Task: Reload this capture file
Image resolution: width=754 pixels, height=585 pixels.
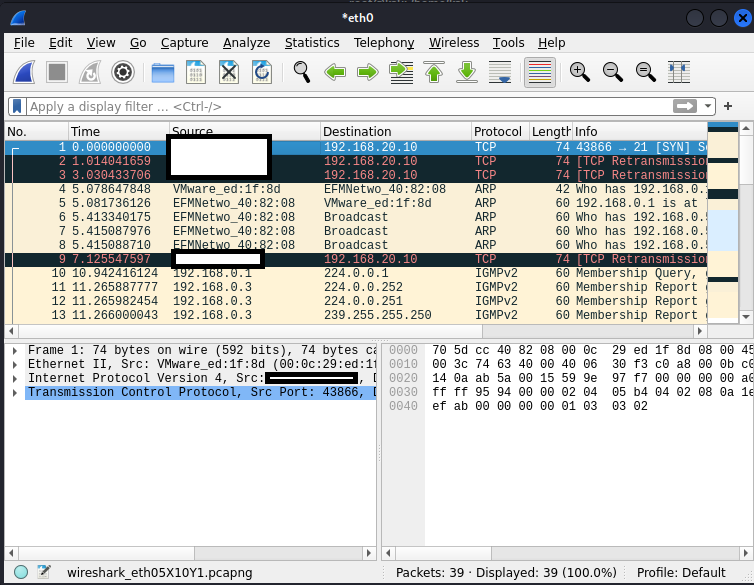Action: click(262, 73)
